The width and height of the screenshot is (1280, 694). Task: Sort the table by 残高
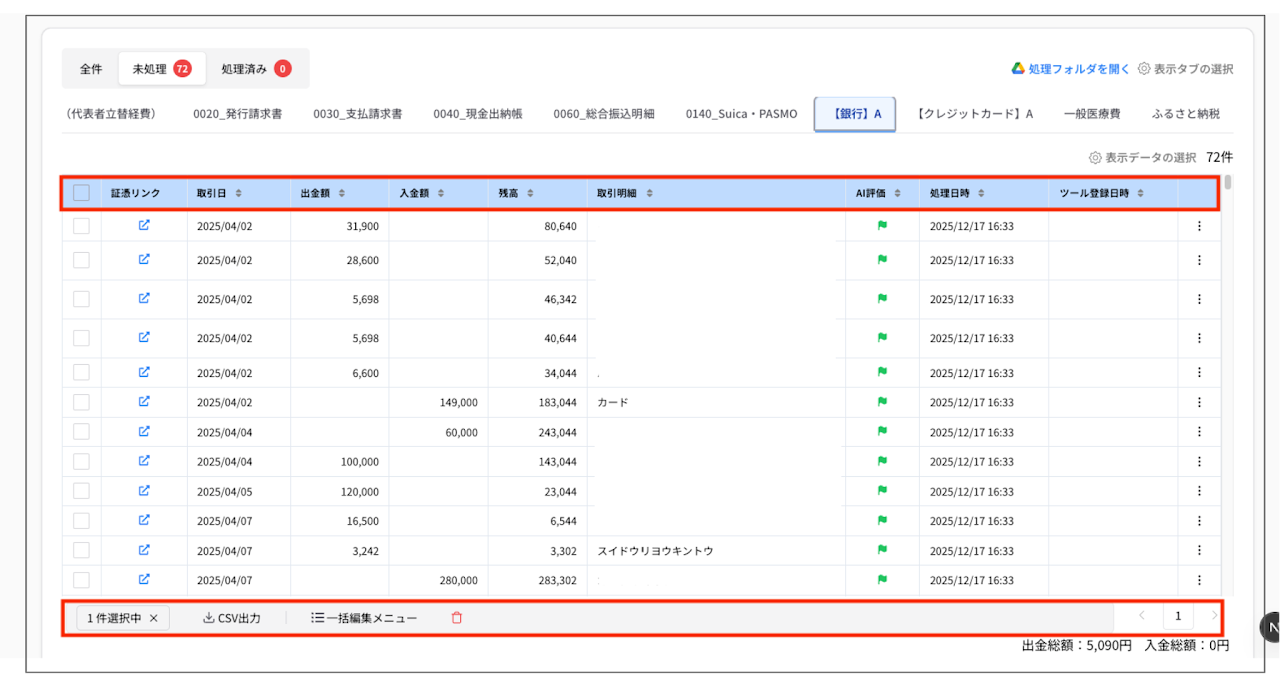click(x=530, y=193)
